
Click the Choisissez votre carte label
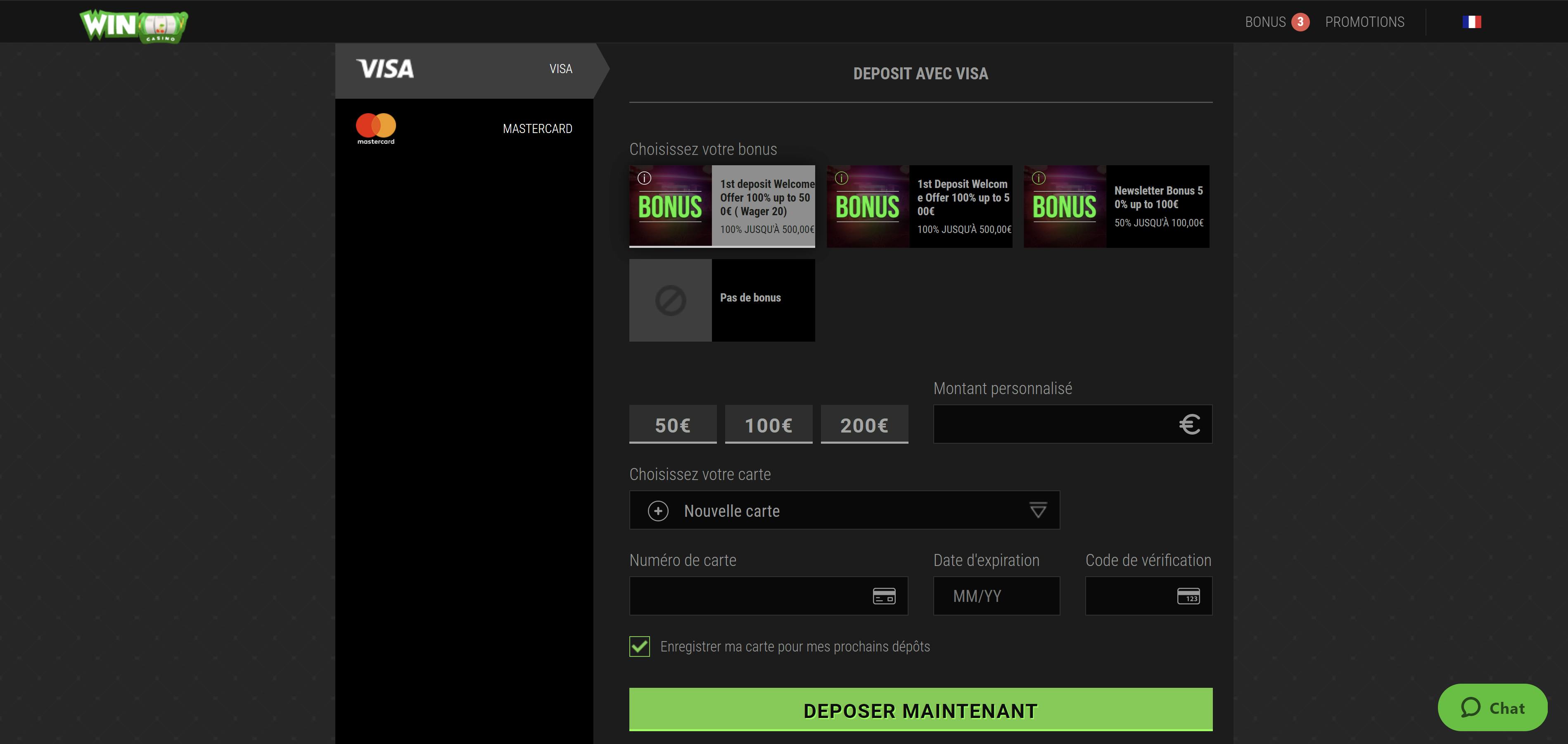coord(700,474)
